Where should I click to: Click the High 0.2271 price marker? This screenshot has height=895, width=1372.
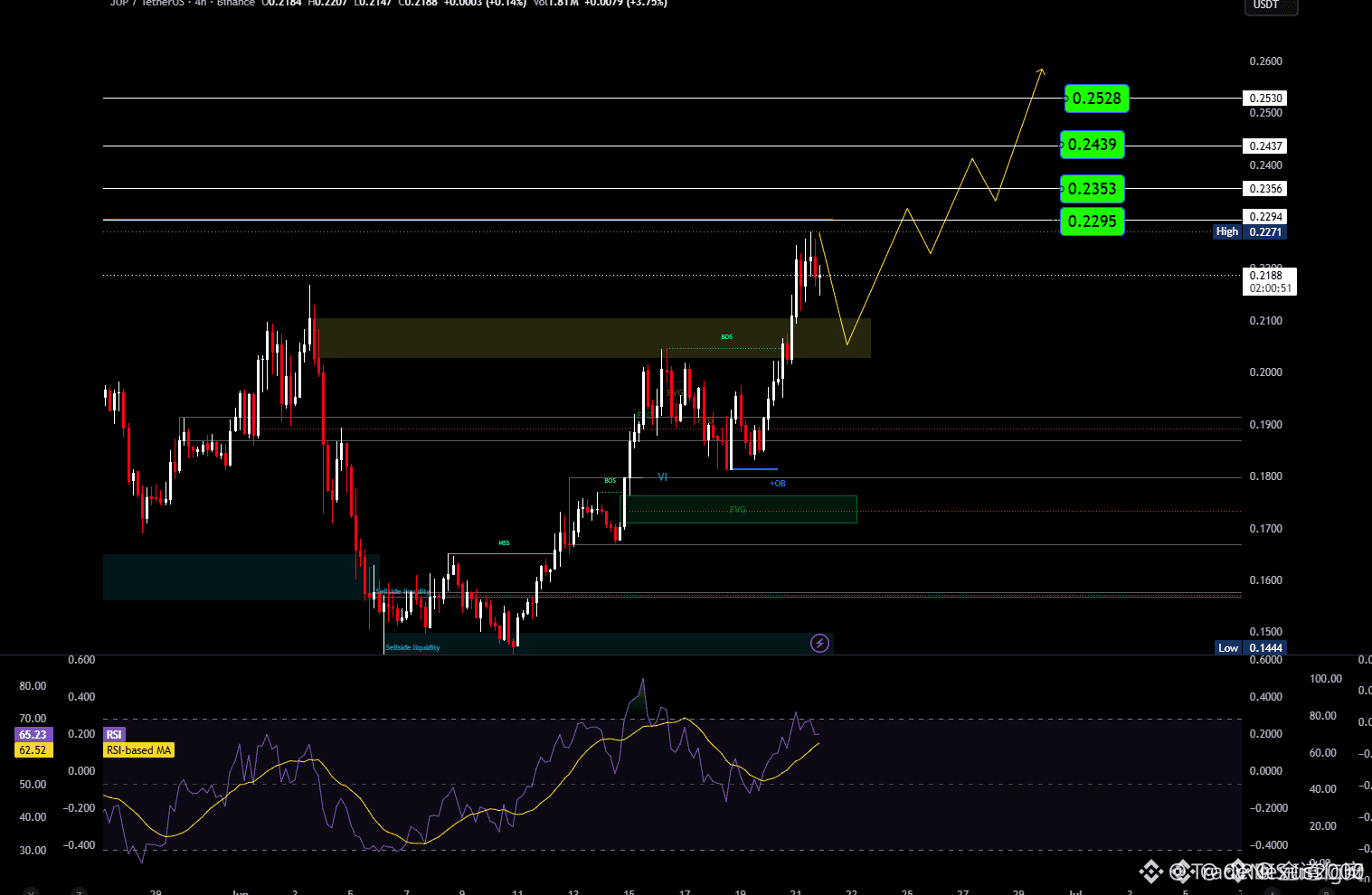1249,232
